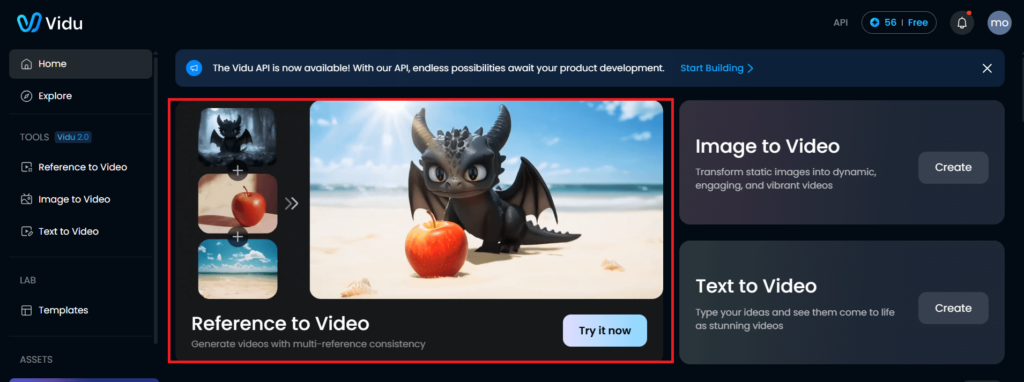This screenshot has height=382, width=1024.
Task: Click the Explore compass icon
Action: (26, 96)
